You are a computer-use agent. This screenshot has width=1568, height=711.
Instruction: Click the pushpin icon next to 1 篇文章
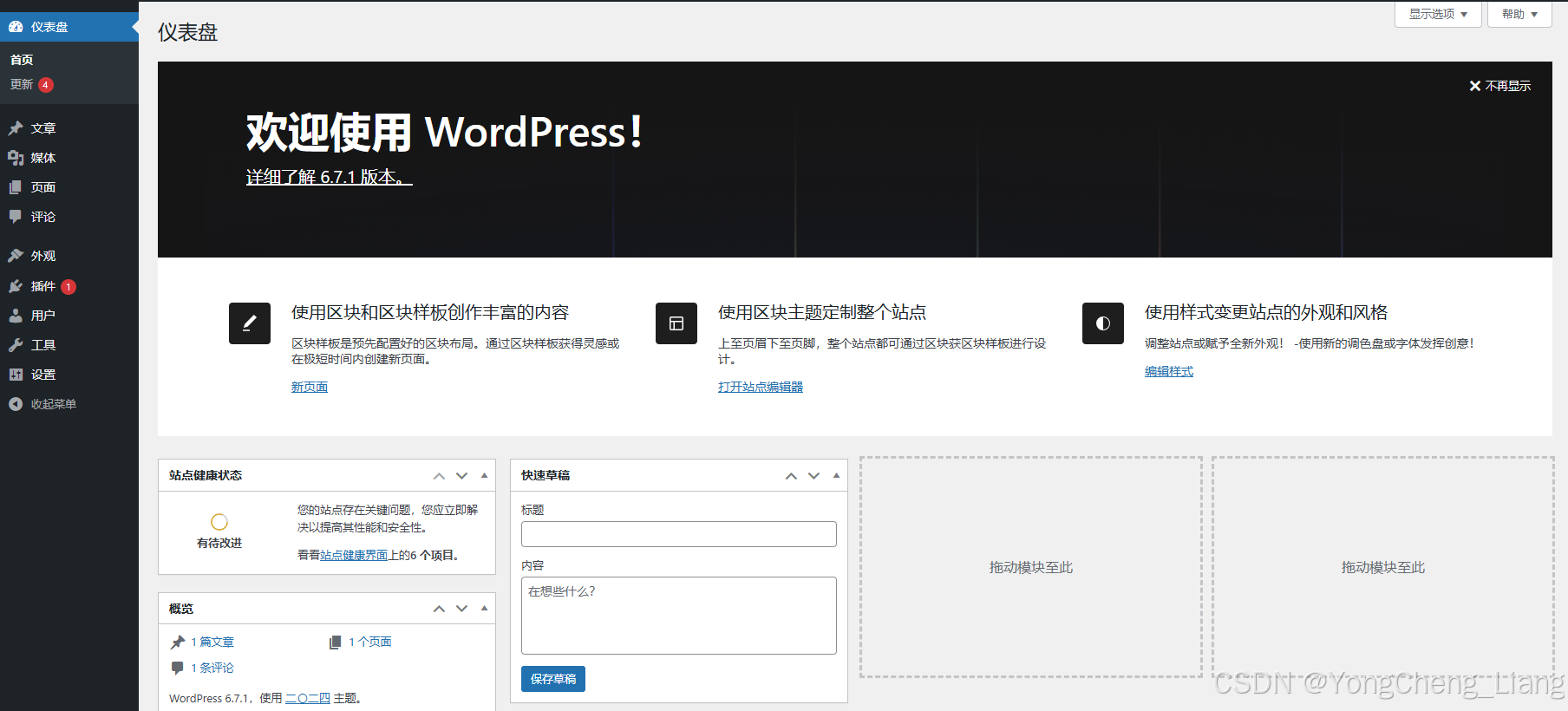[x=178, y=643]
